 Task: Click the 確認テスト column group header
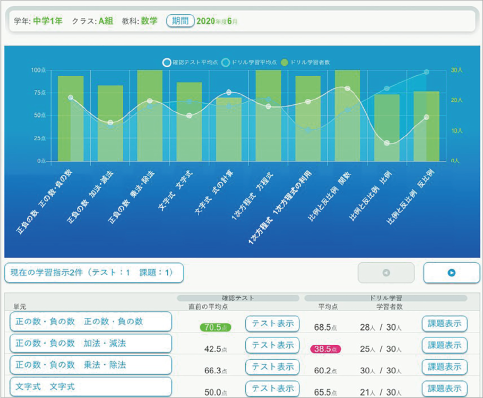(238, 298)
